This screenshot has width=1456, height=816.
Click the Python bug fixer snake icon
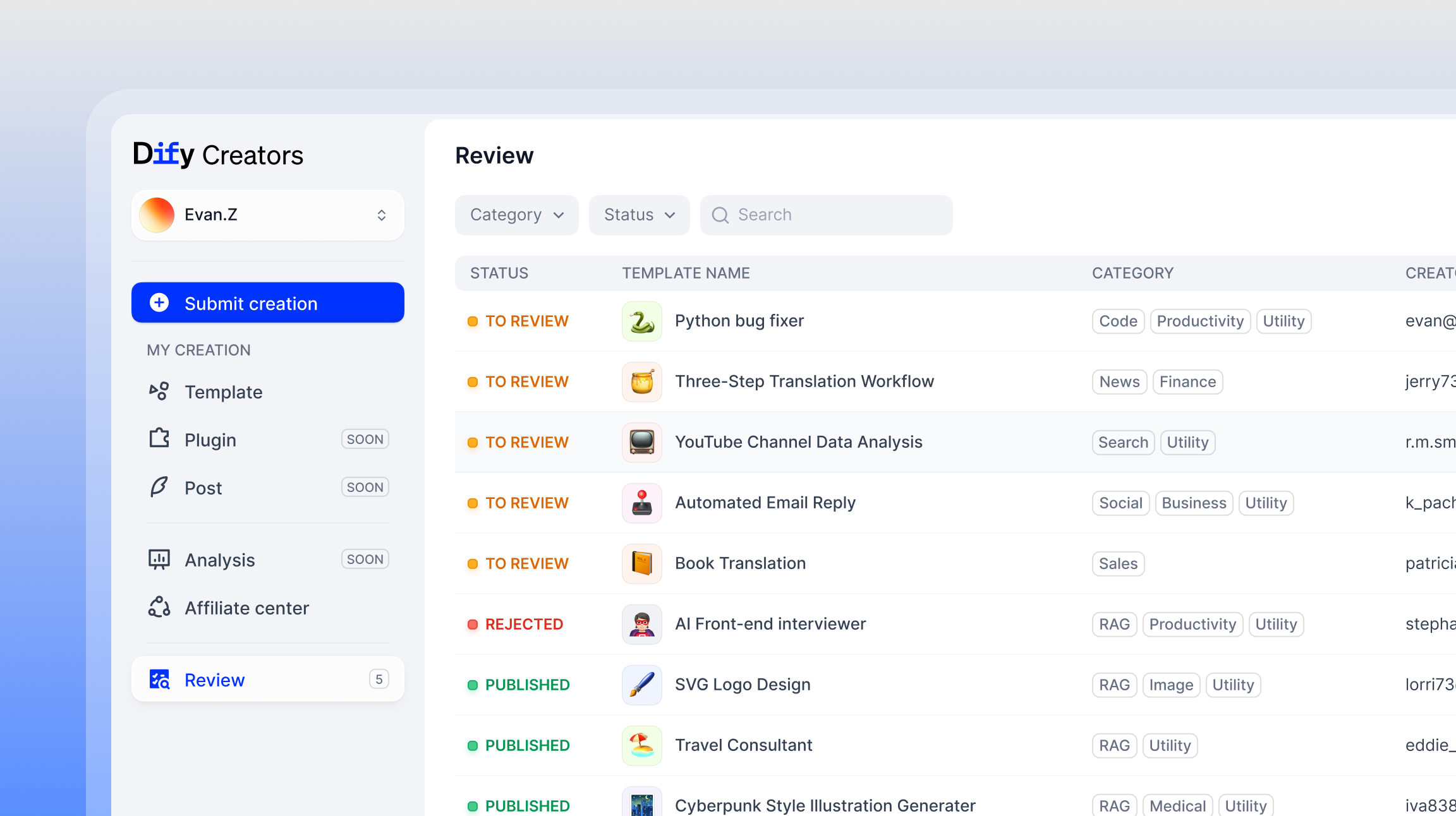click(641, 321)
